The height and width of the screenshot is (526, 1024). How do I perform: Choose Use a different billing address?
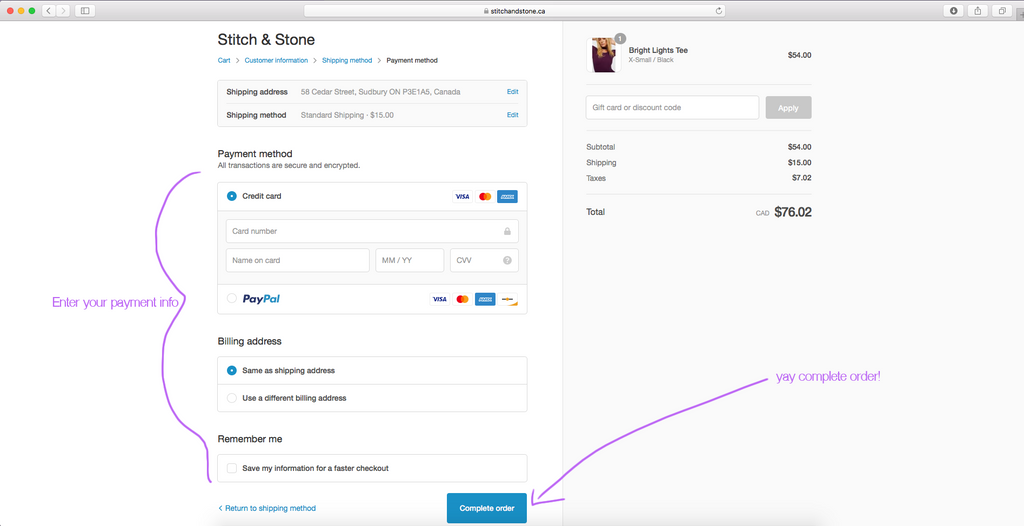[232, 398]
